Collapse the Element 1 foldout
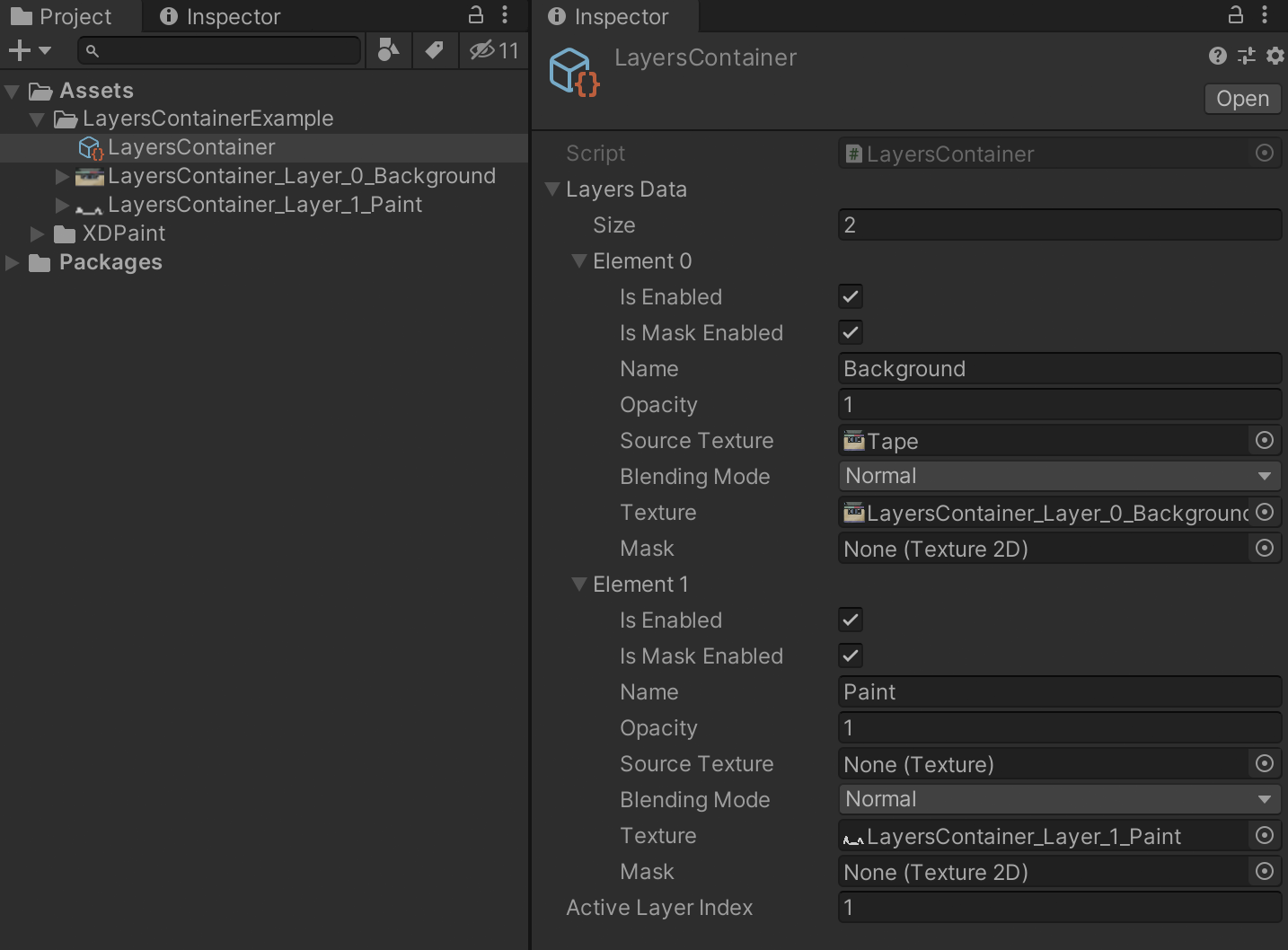This screenshot has height=950, width=1288. point(579,584)
